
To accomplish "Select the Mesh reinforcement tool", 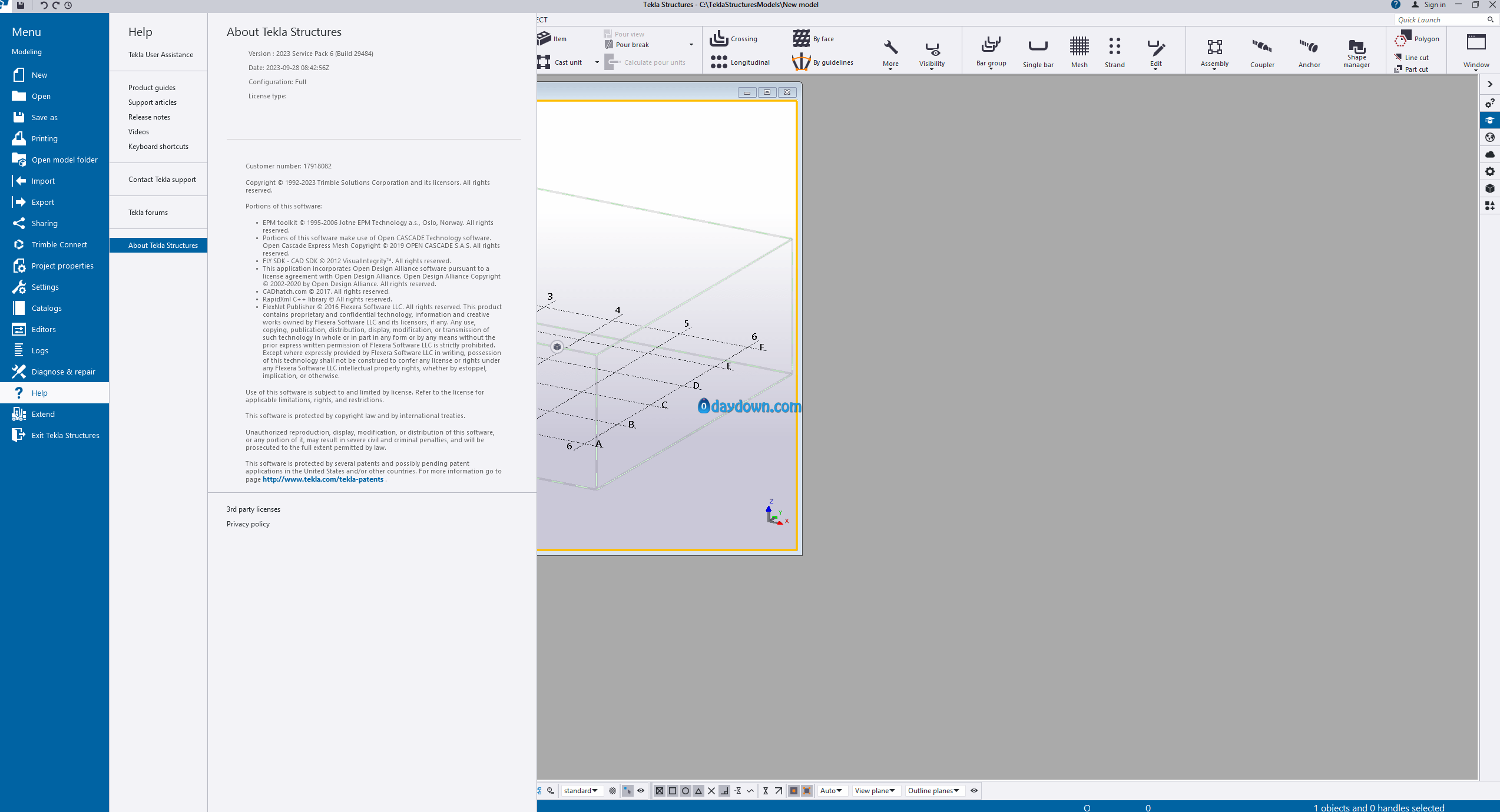I will click(x=1079, y=51).
